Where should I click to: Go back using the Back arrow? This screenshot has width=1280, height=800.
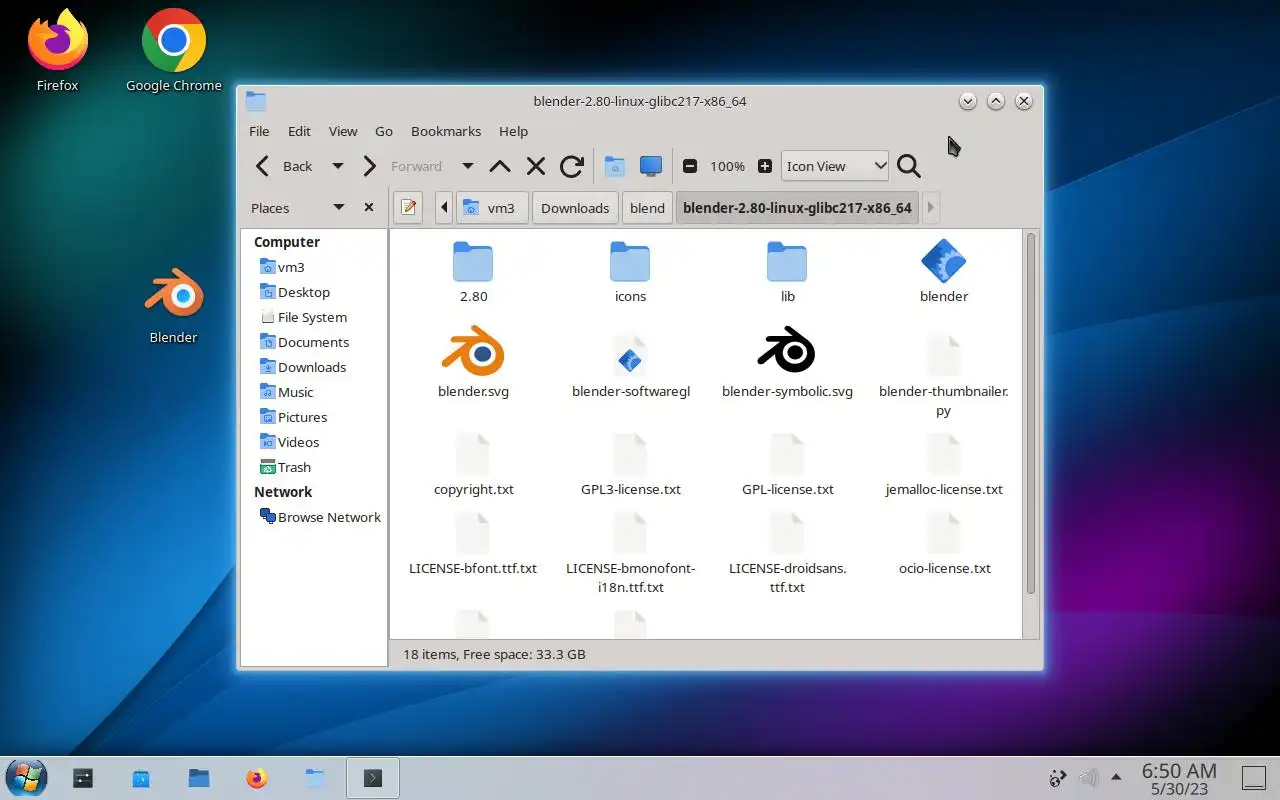click(x=283, y=166)
